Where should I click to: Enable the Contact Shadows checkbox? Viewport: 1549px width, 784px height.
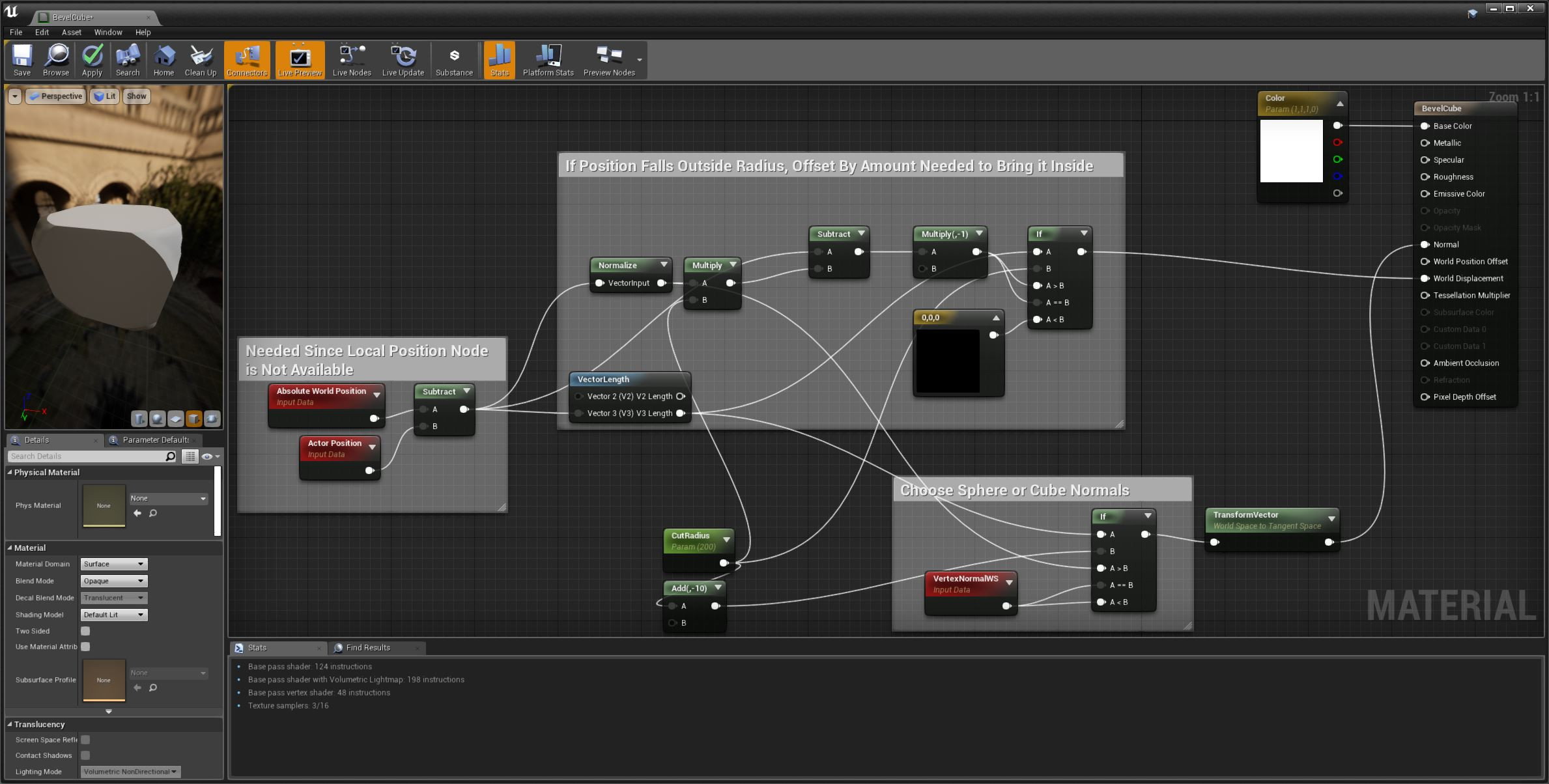[85, 755]
